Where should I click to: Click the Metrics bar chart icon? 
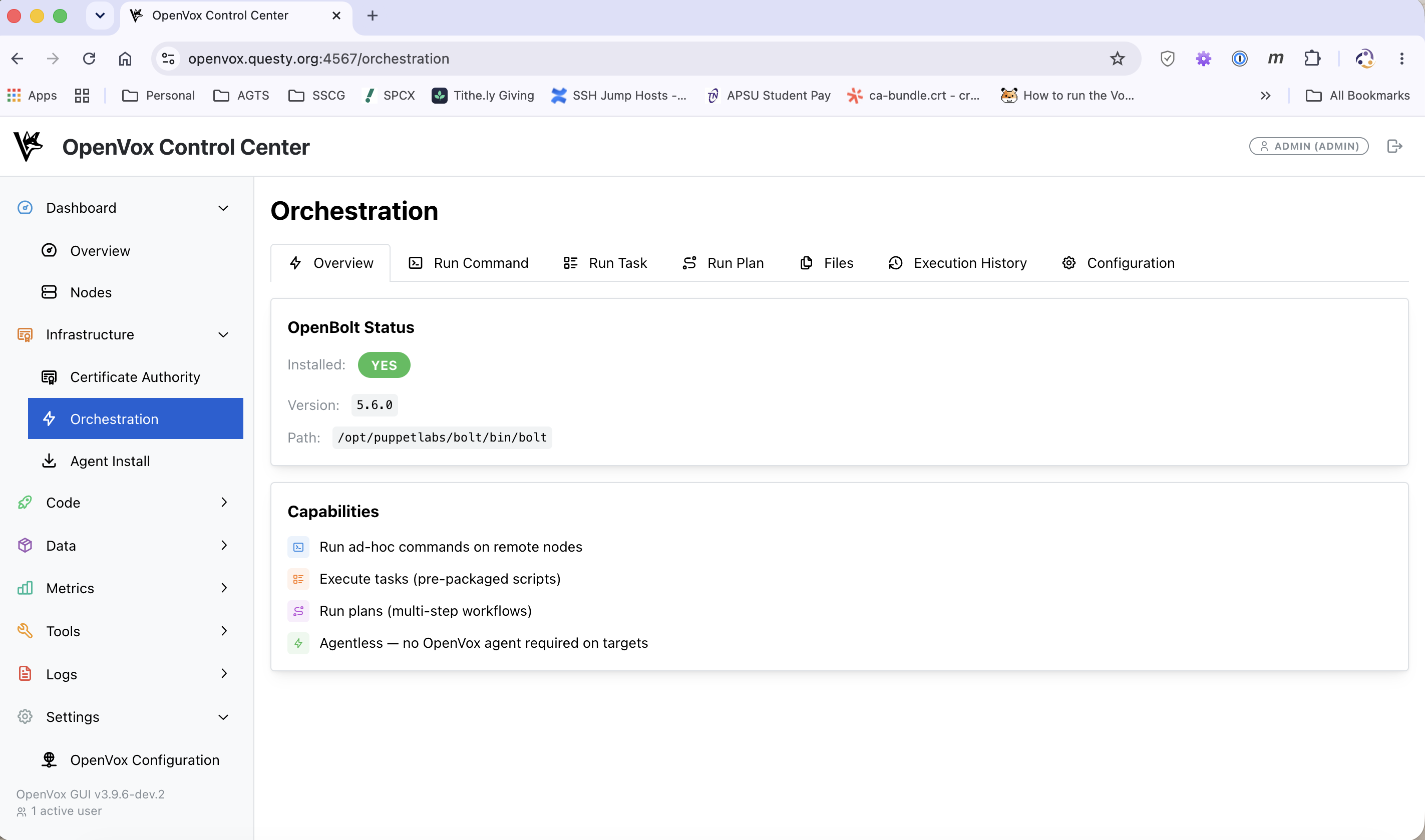coord(25,588)
